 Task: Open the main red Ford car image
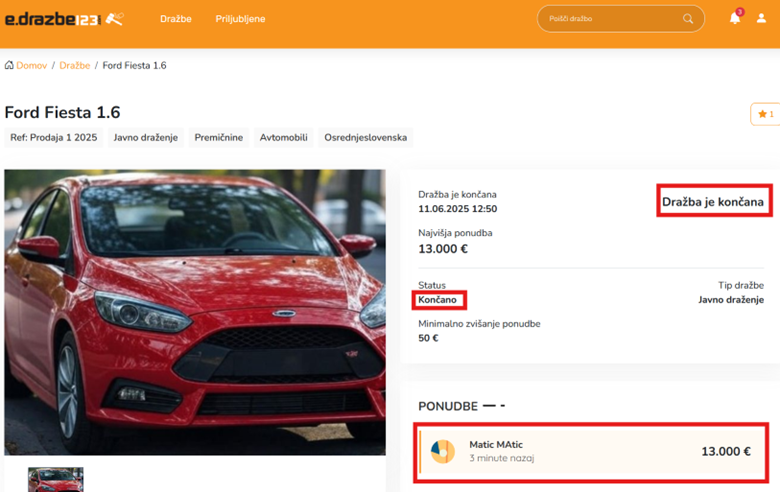pos(195,312)
